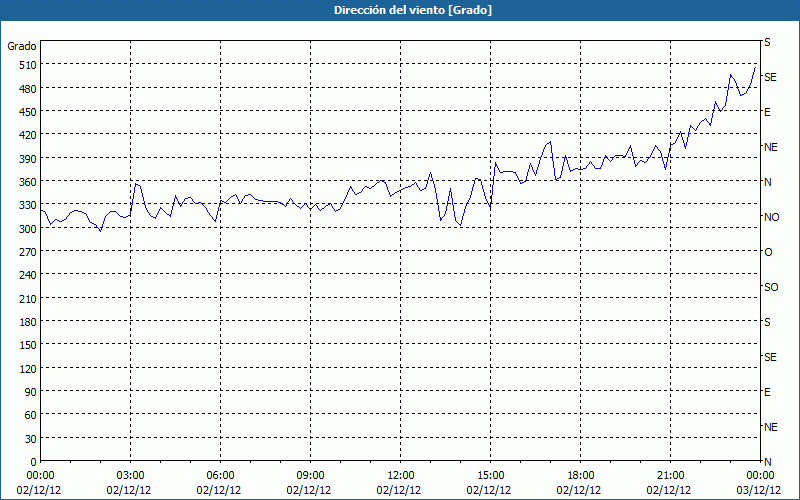This screenshot has height=500, width=800.
Task: Click the 30 value on the y-axis
Action: 31,439
